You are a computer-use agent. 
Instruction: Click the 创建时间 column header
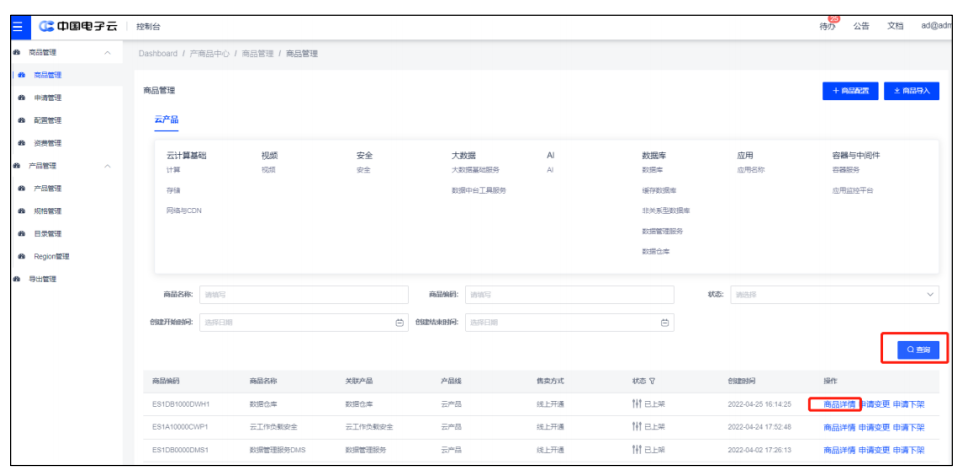coord(741,382)
